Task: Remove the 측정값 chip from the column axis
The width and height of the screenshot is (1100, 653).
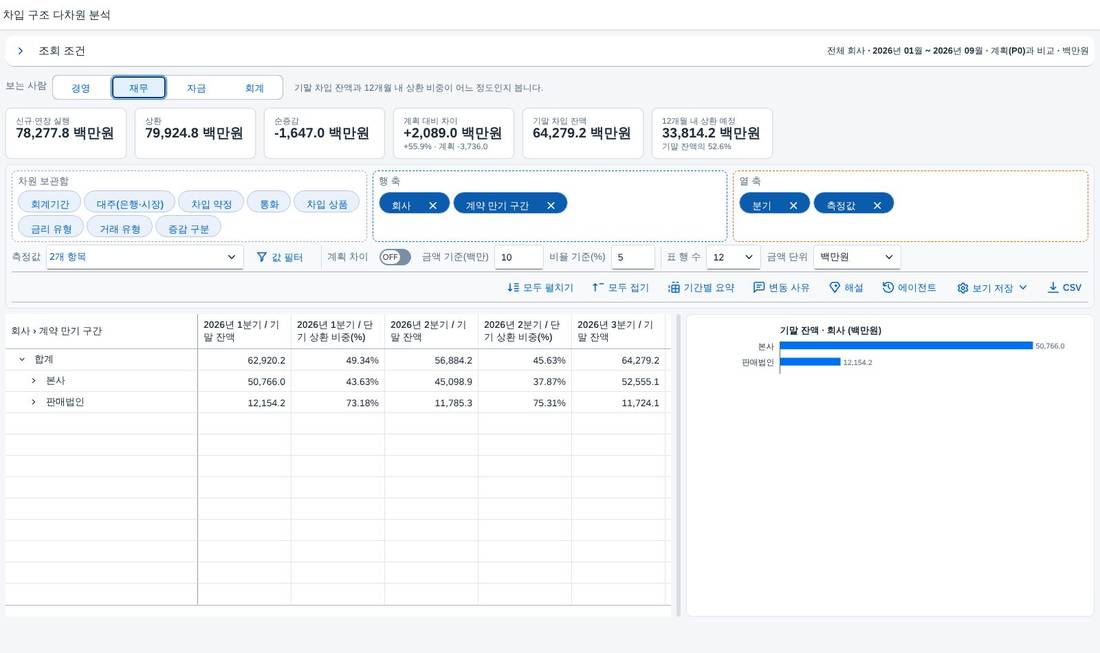Action: click(x=877, y=206)
